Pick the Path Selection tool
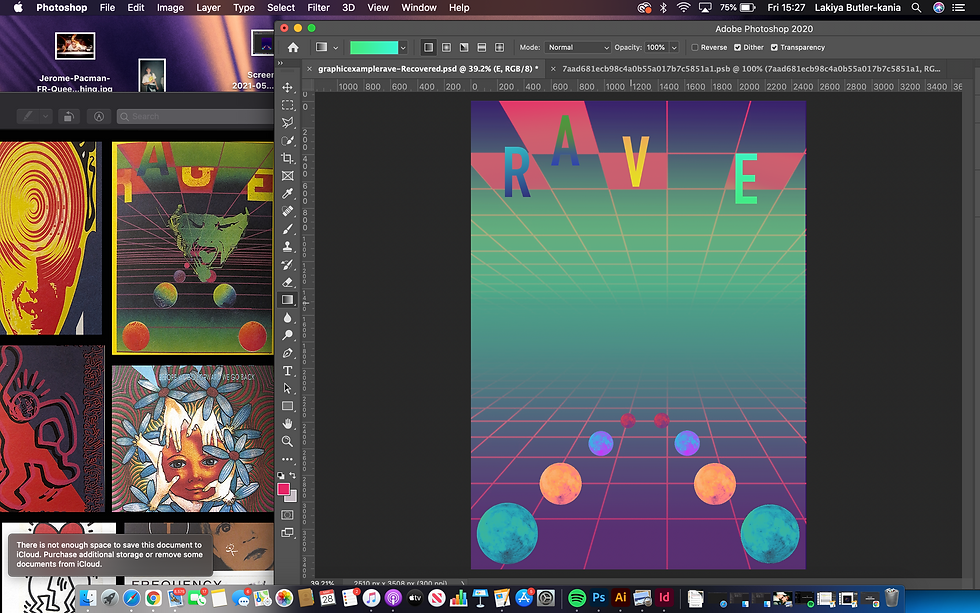 [288, 388]
